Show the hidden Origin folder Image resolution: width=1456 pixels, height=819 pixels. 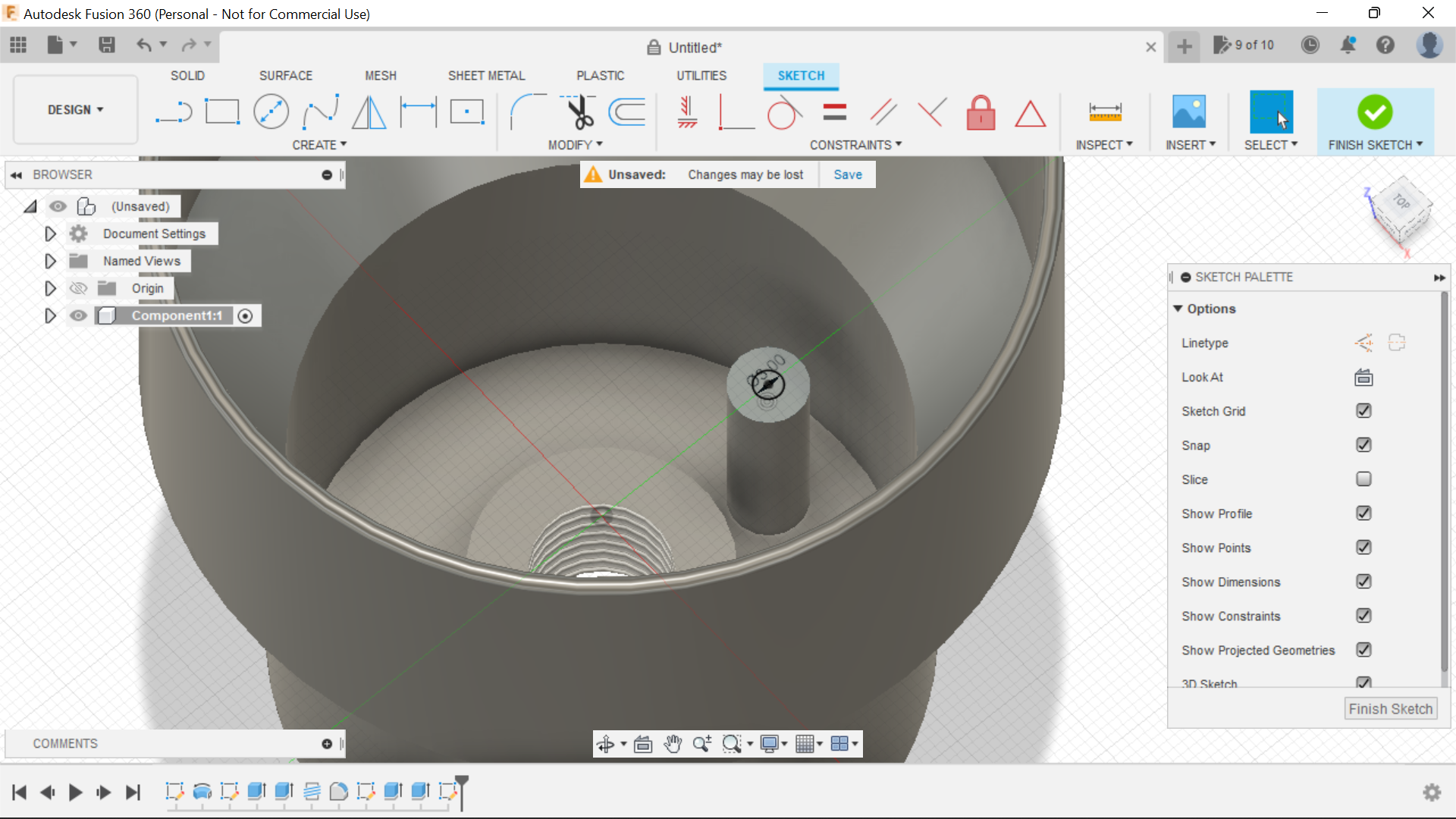(77, 288)
